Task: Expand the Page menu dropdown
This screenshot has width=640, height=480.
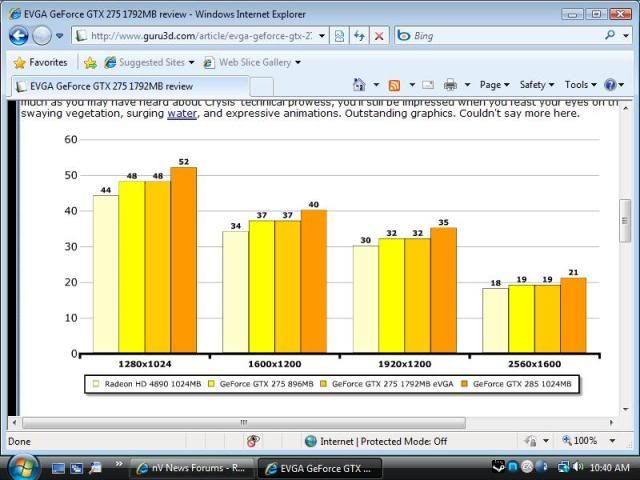Action: 494,85
